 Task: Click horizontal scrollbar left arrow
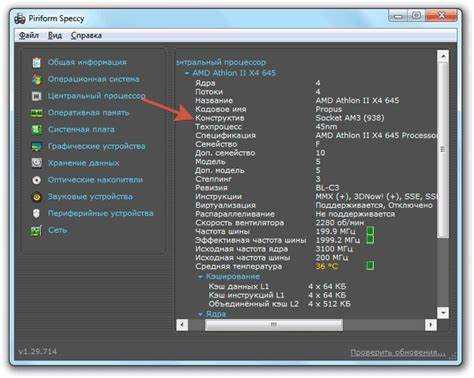click(x=182, y=324)
